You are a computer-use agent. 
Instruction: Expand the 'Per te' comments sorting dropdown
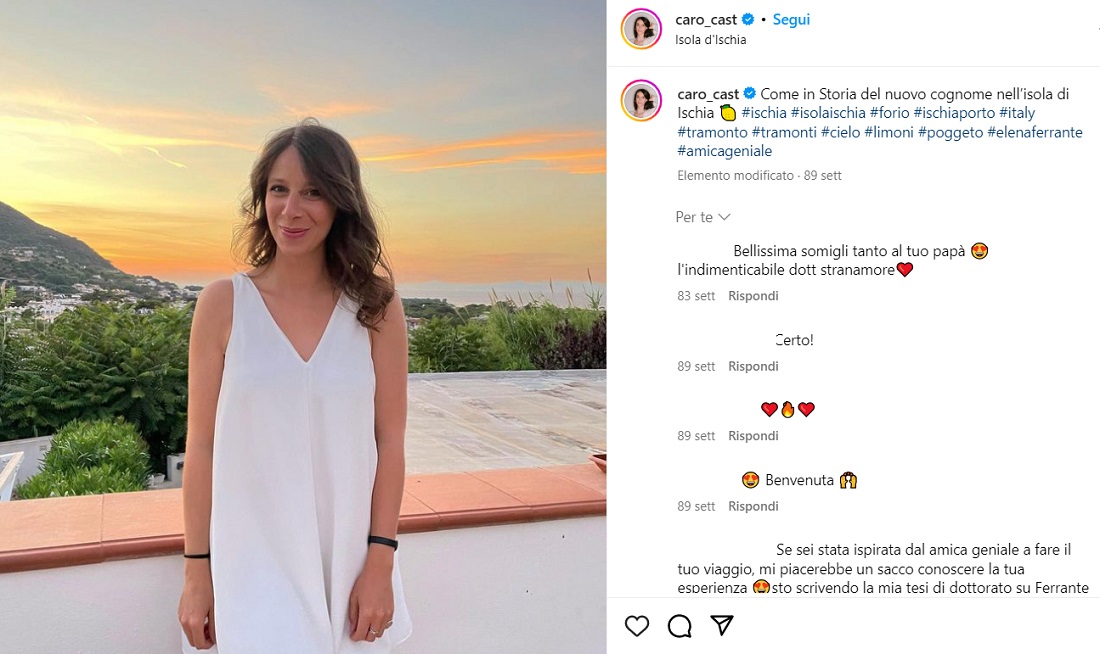pos(703,217)
